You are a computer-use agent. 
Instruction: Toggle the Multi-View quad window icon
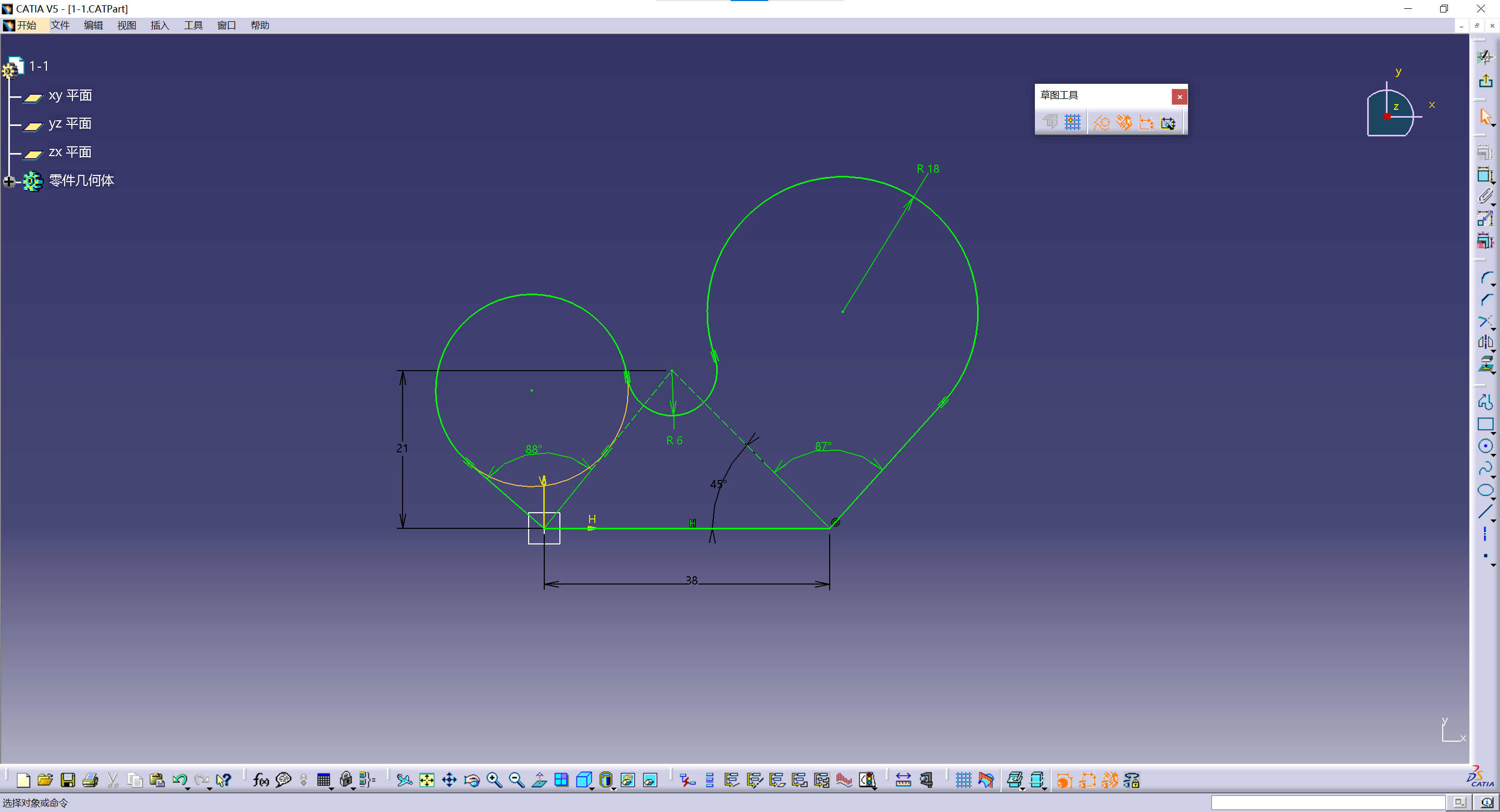pyautogui.click(x=561, y=780)
